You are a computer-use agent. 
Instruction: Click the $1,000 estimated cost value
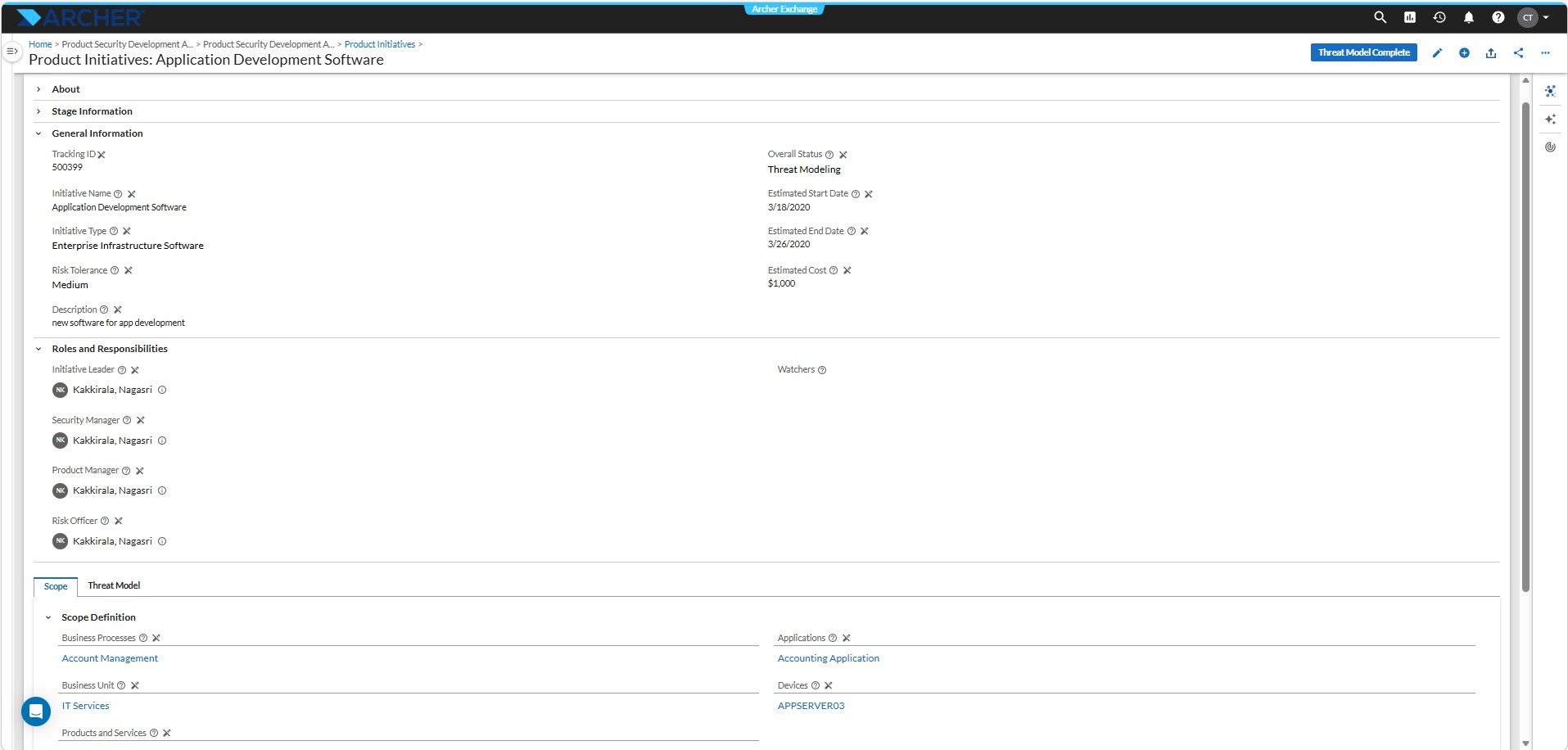[781, 283]
